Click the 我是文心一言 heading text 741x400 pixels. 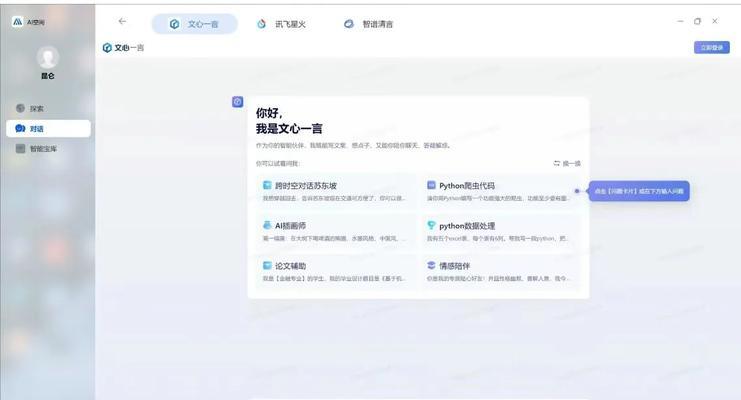tap(289, 129)
